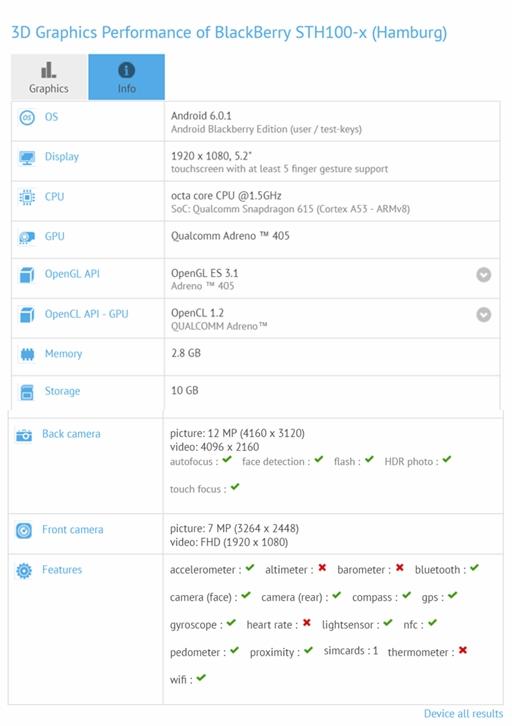Click the OS row icon
Viewport: 512px width, 726px height.
pyautogui.click(x=27, y=118)
